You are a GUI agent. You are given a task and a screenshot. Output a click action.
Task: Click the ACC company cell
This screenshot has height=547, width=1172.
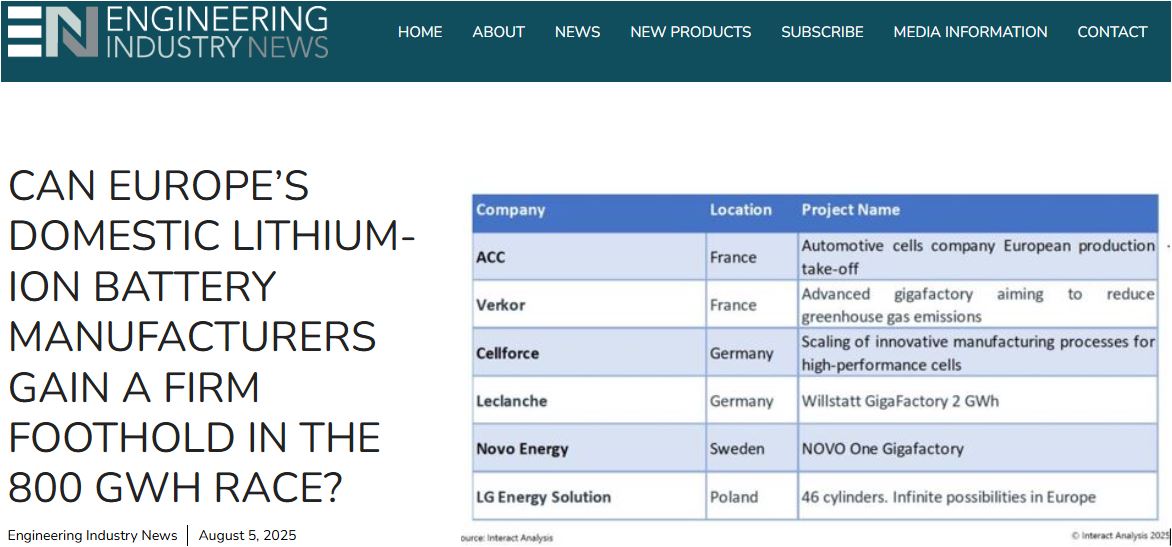tap(589, 256)
